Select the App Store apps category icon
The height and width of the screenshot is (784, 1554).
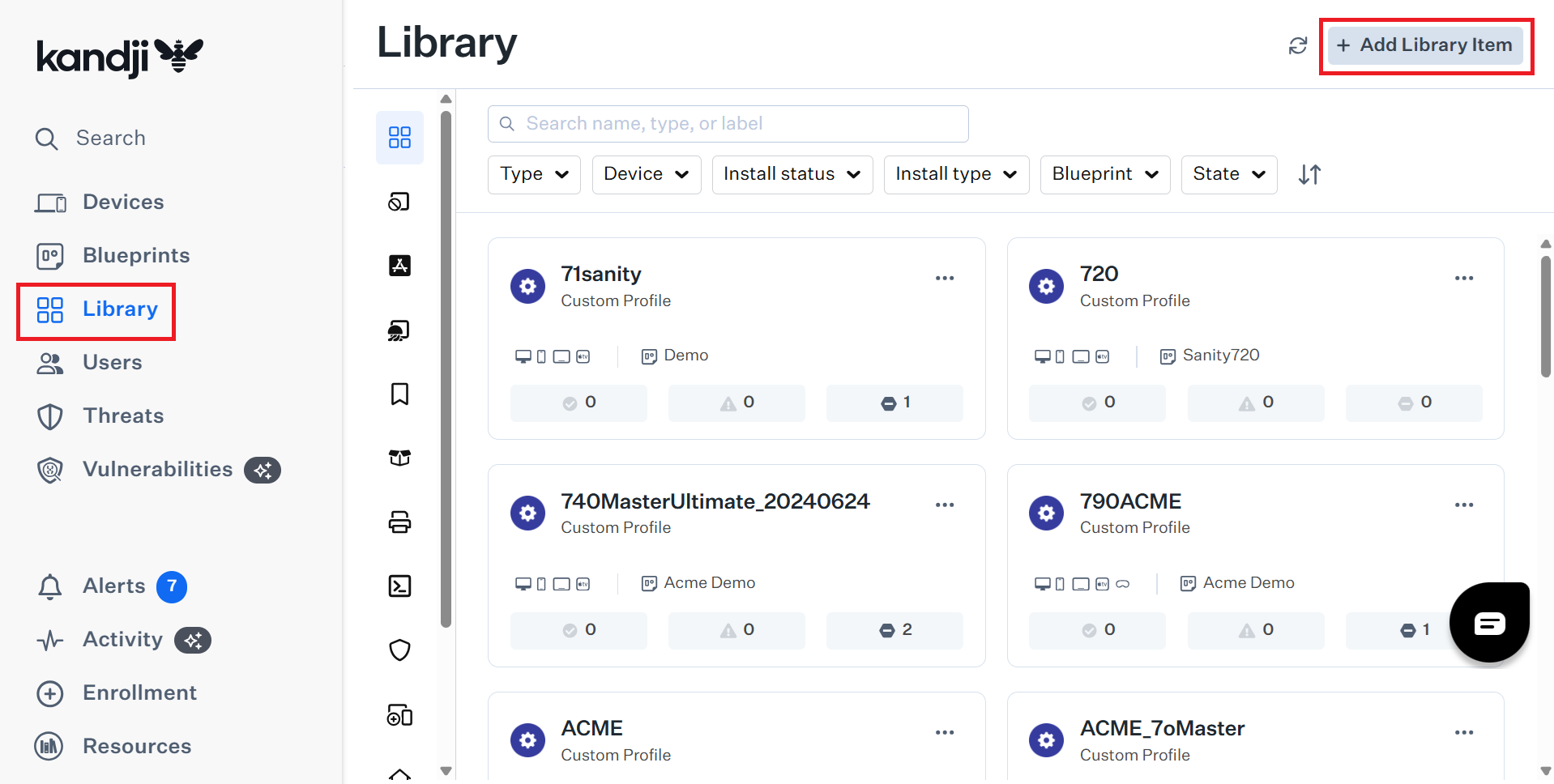coord(399,266)
